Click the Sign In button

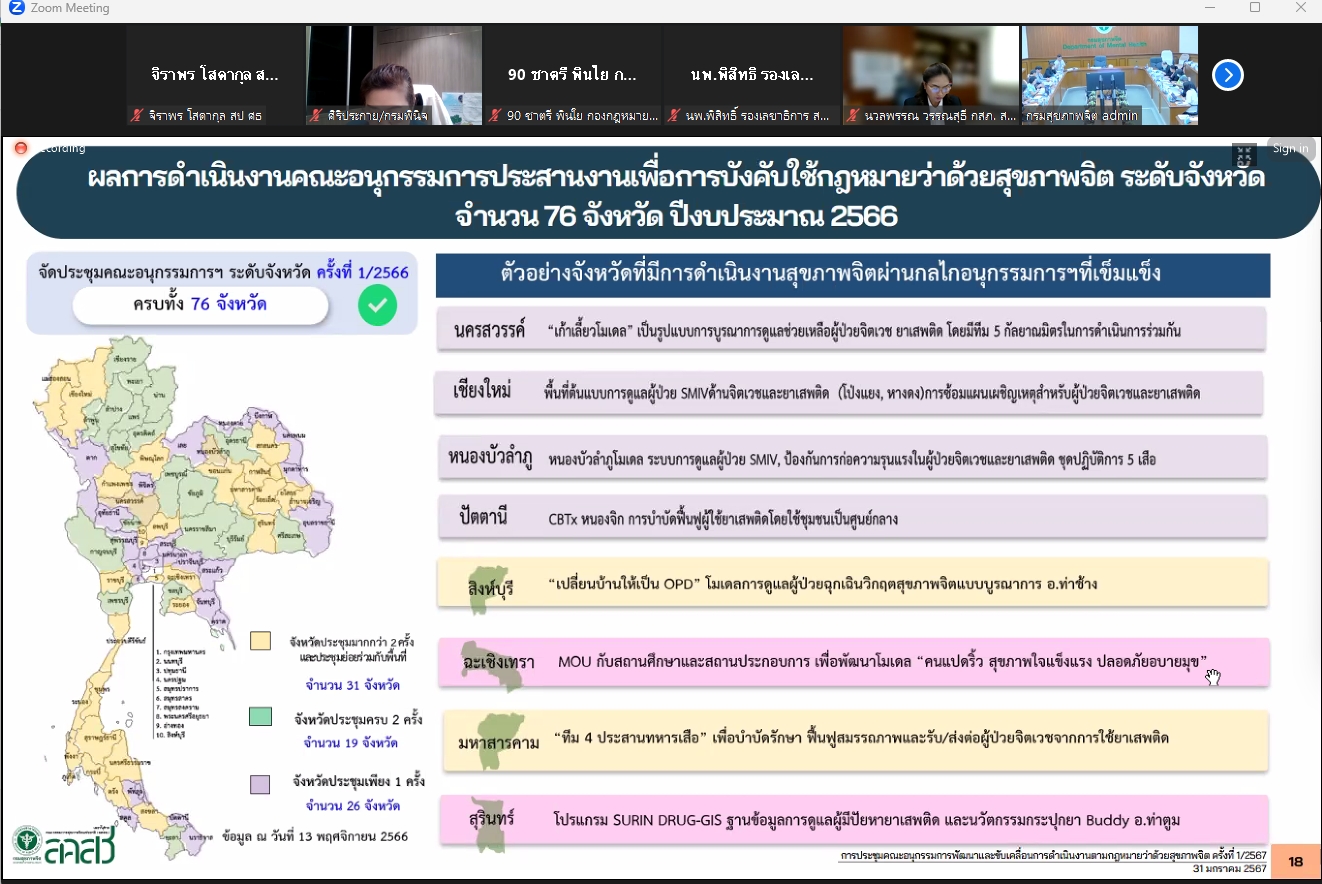(1290, 149)
